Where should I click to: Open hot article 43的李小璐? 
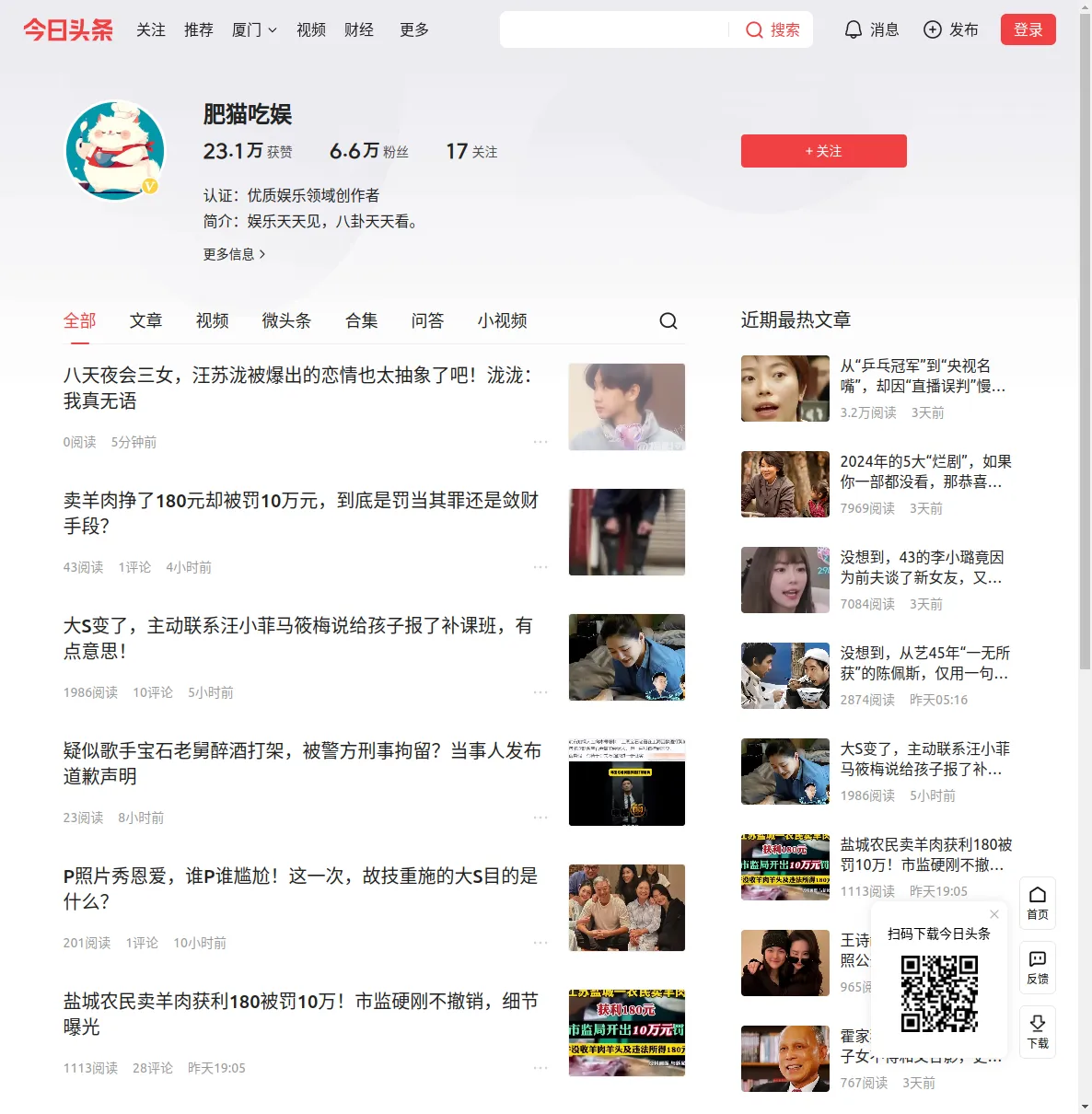[922, 567]
